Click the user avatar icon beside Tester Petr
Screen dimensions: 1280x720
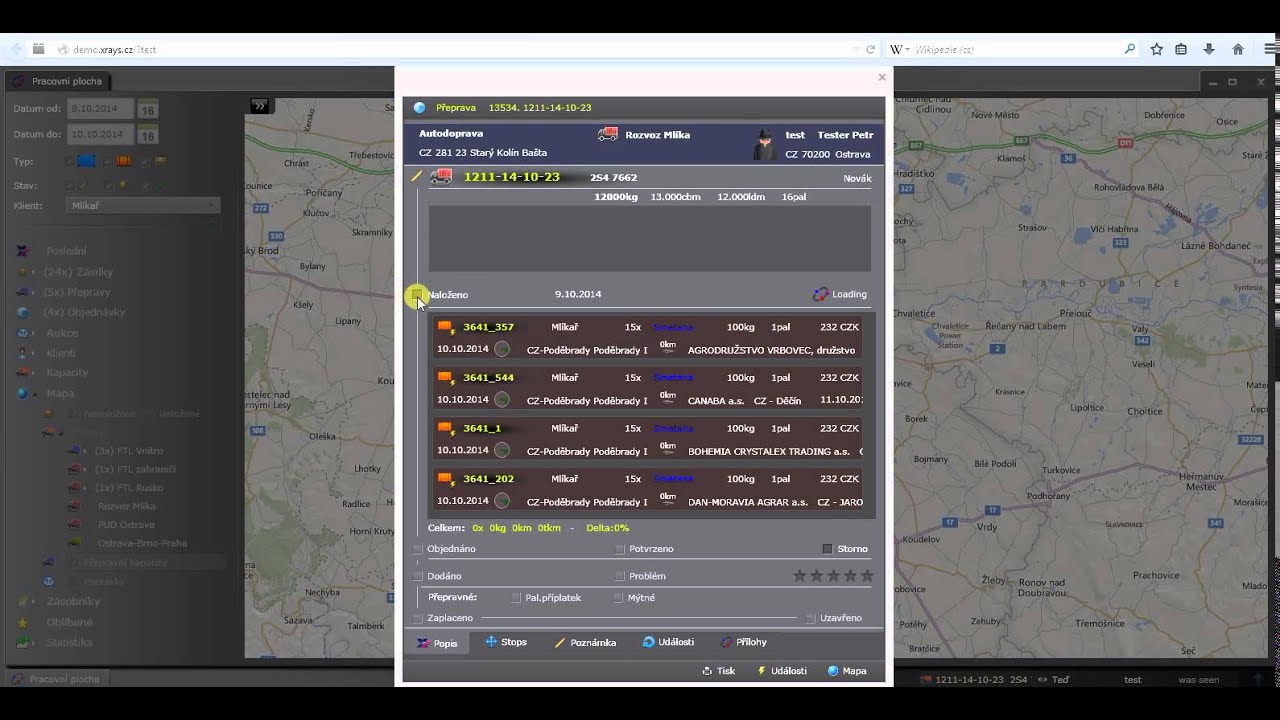pyautogui.click(x=764, y=144)
